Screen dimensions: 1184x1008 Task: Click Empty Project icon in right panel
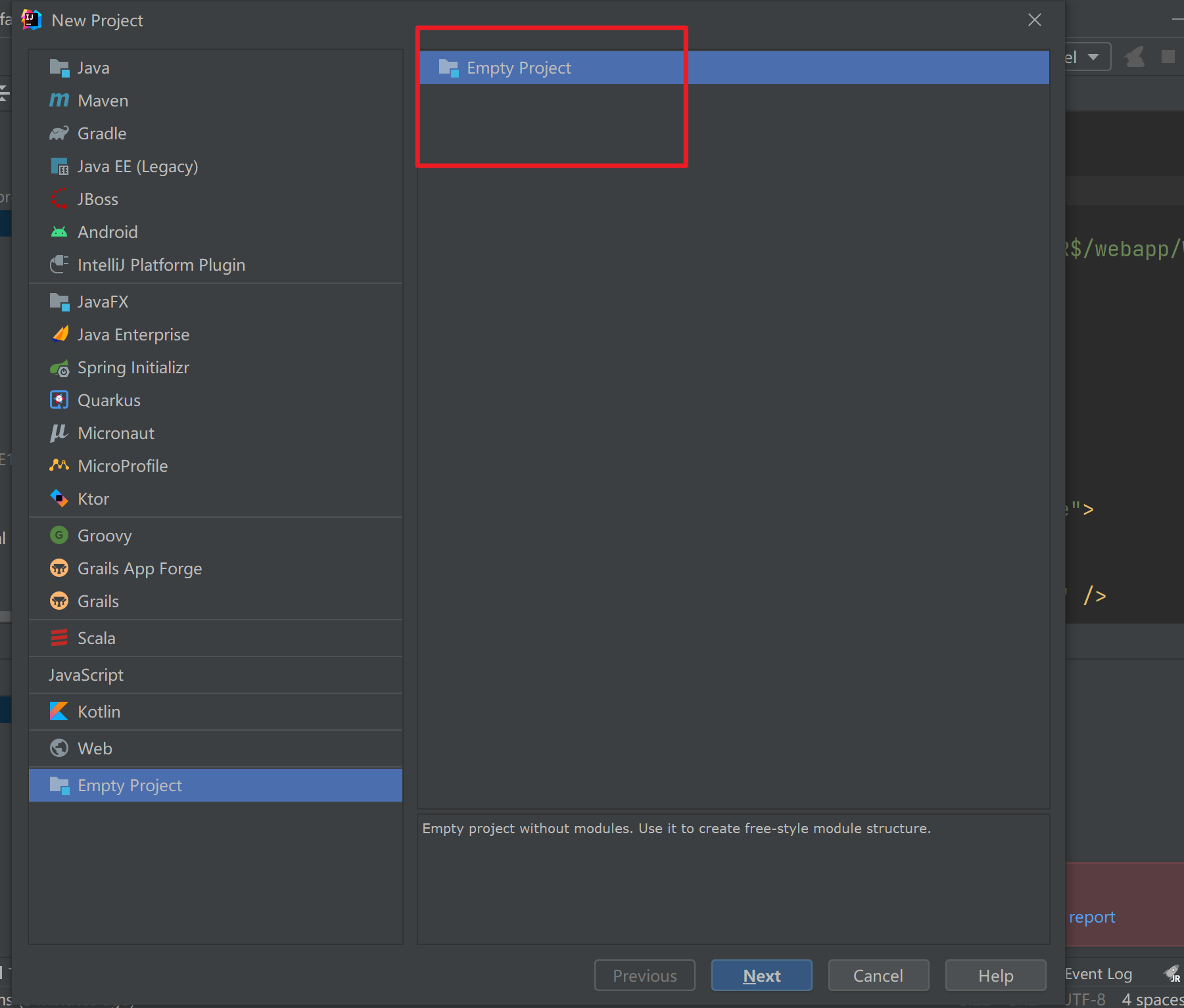(x=448, y=68)
